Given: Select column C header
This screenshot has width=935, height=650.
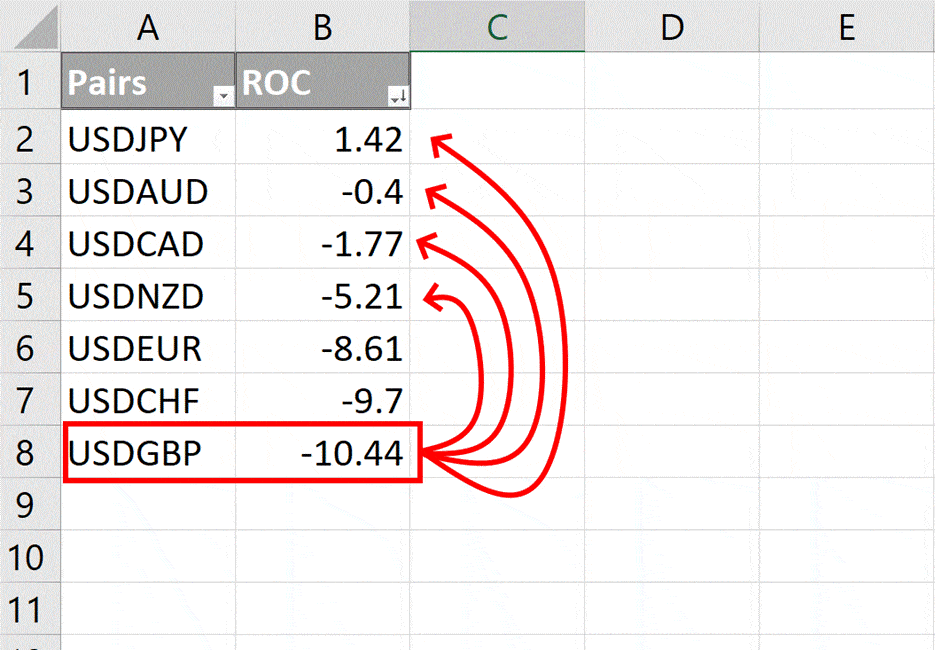Looking at the screenshot, I should tap(497, 26).
